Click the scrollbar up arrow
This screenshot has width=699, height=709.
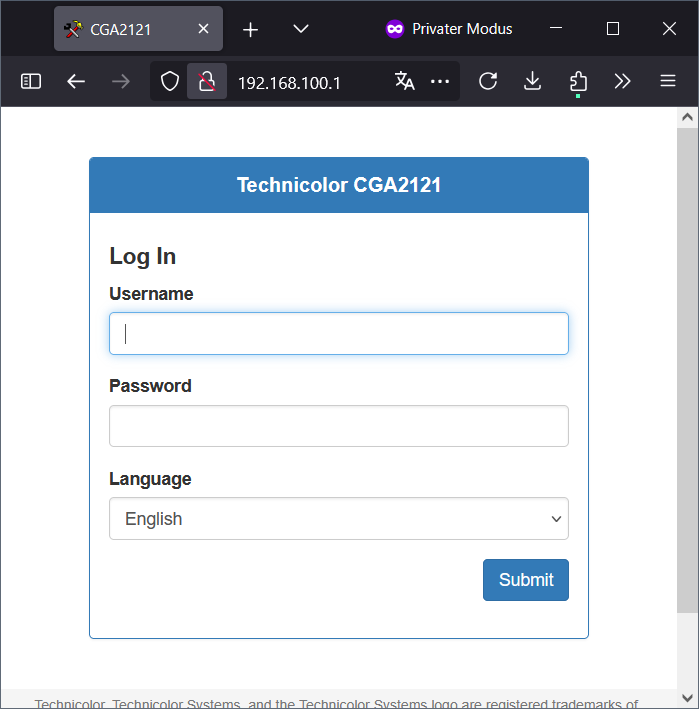[687, 118]
